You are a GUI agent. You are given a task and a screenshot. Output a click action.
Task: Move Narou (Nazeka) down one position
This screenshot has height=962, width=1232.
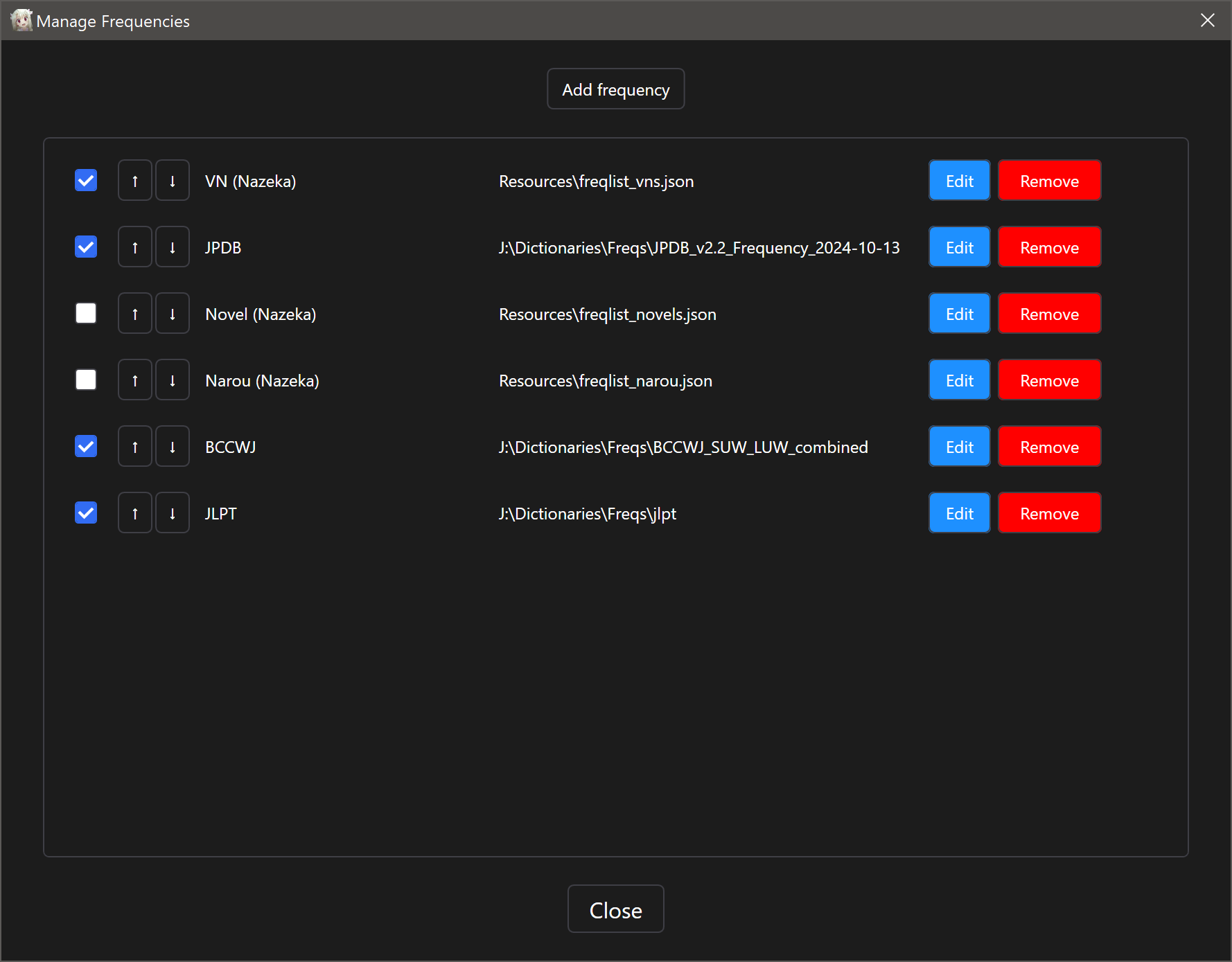(173, 380)
